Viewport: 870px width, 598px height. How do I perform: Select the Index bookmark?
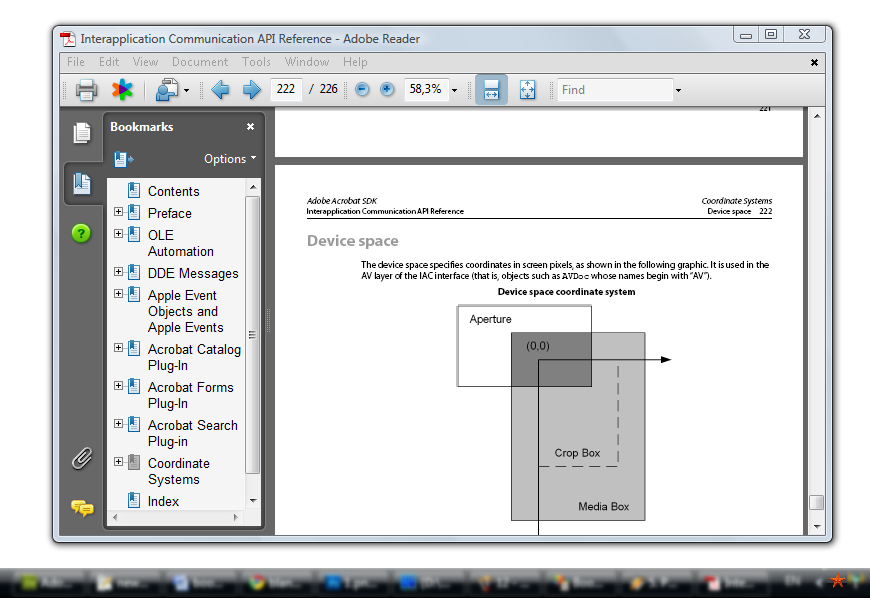pyautogui.click(x=163, y=501)
